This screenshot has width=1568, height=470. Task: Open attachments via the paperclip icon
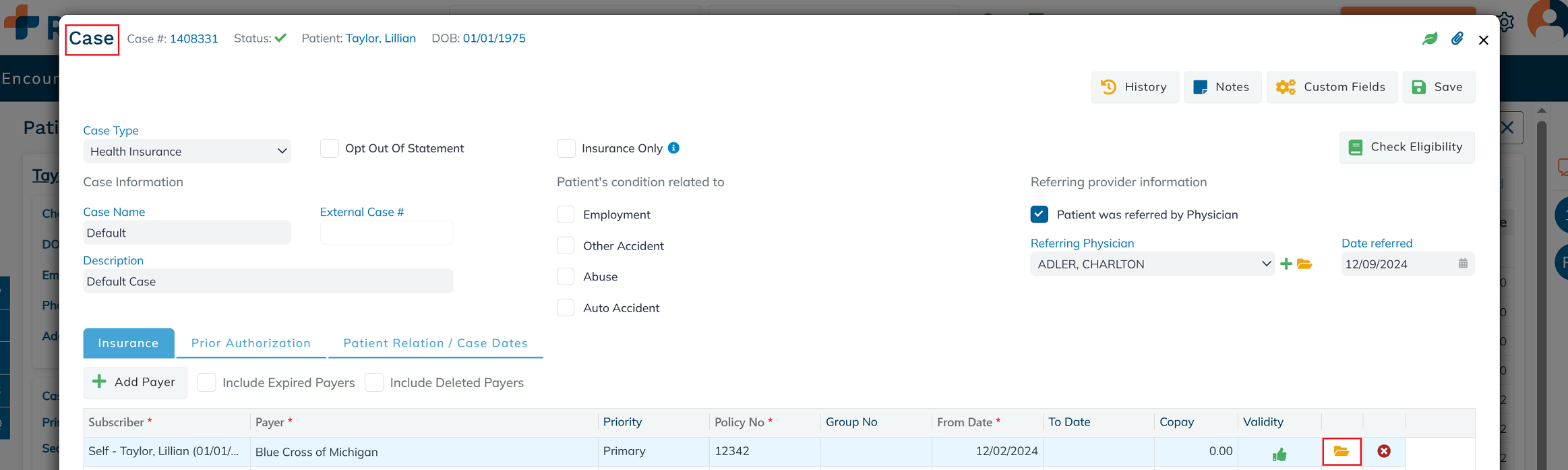(x=1457, y=39)
